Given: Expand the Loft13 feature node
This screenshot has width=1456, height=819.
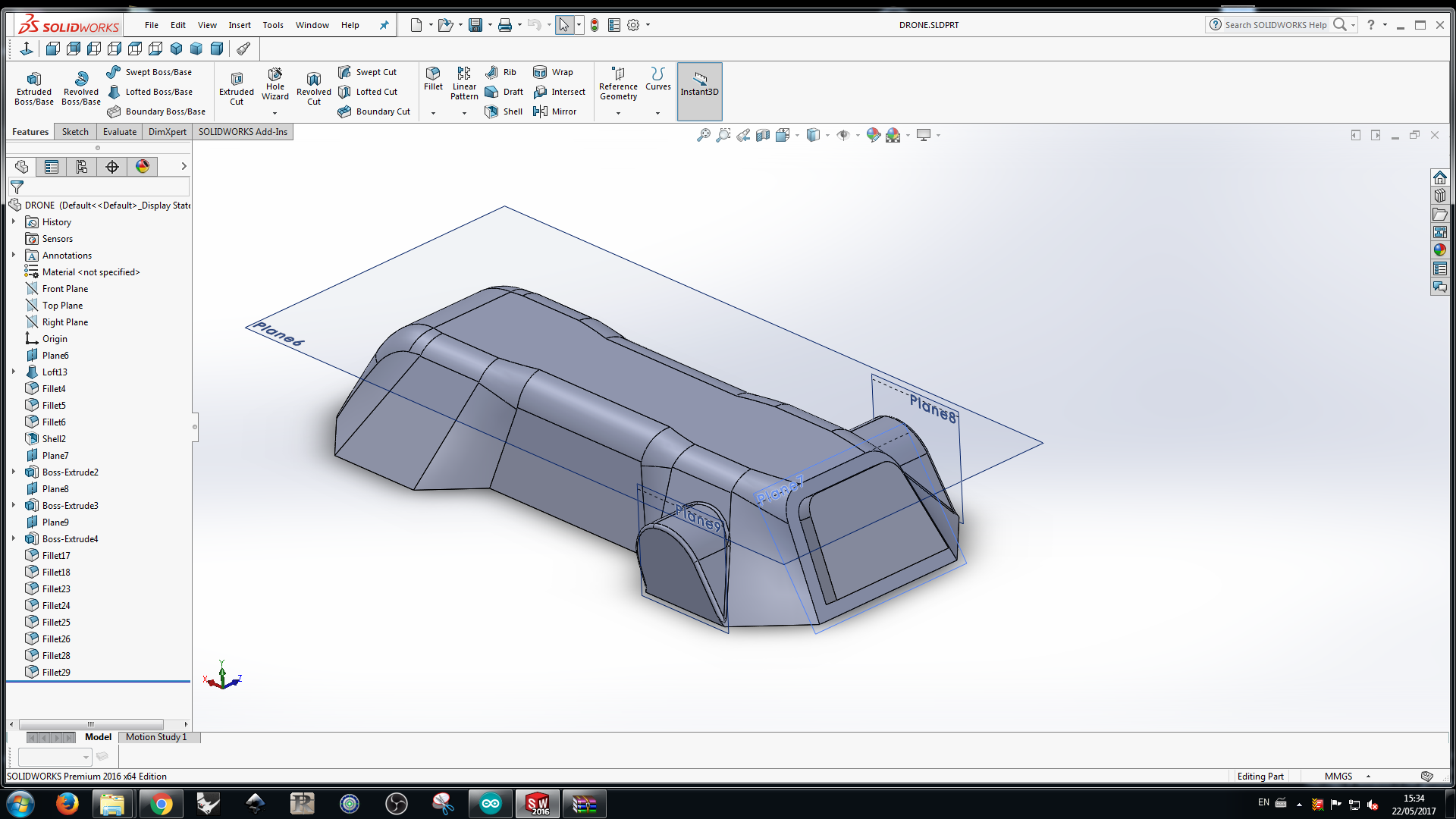Looking at the screenshot, I should 14,372.
